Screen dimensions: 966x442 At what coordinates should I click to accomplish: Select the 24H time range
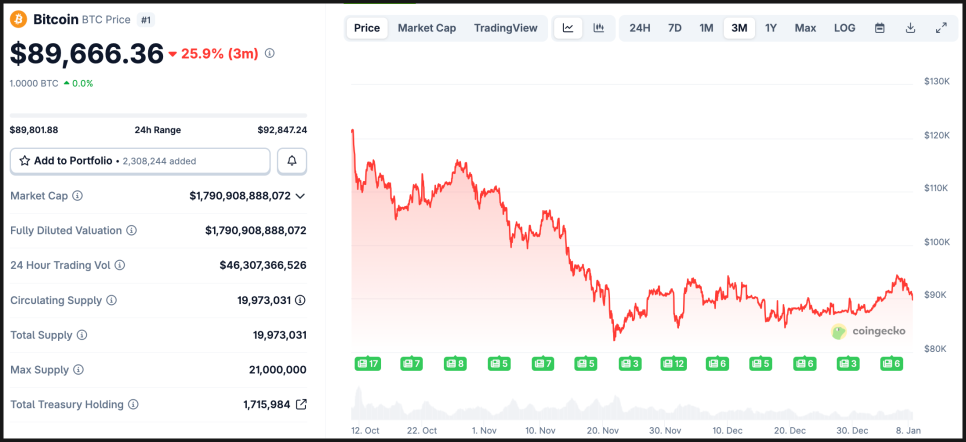click(640, 28)
